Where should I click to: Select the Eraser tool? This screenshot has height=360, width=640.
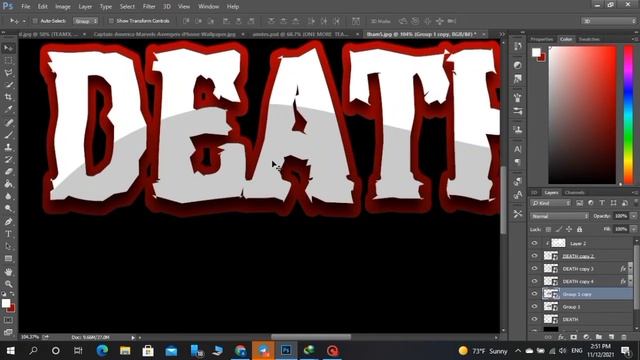coord(8,171)
